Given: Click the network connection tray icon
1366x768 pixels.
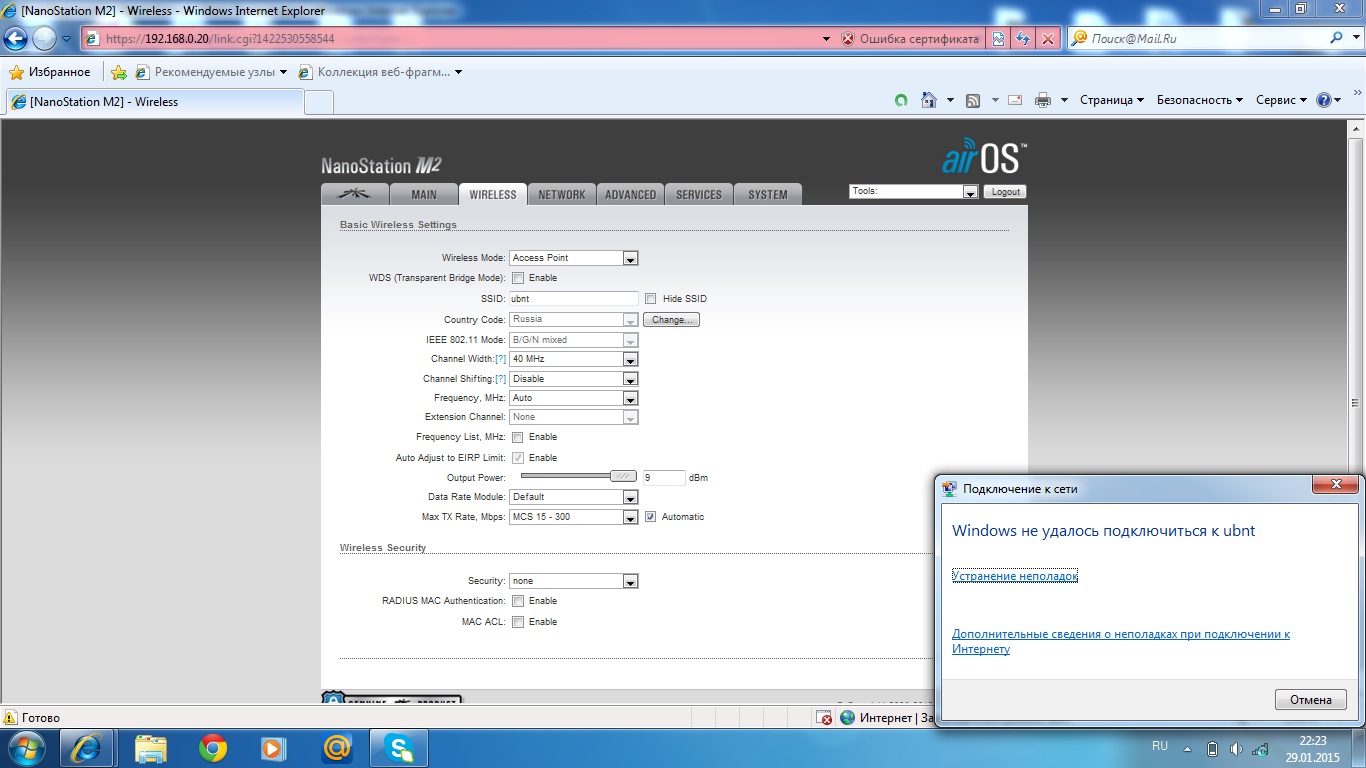Looking at the screenshot, I should pyautogui.click(x=1262, y=749).
